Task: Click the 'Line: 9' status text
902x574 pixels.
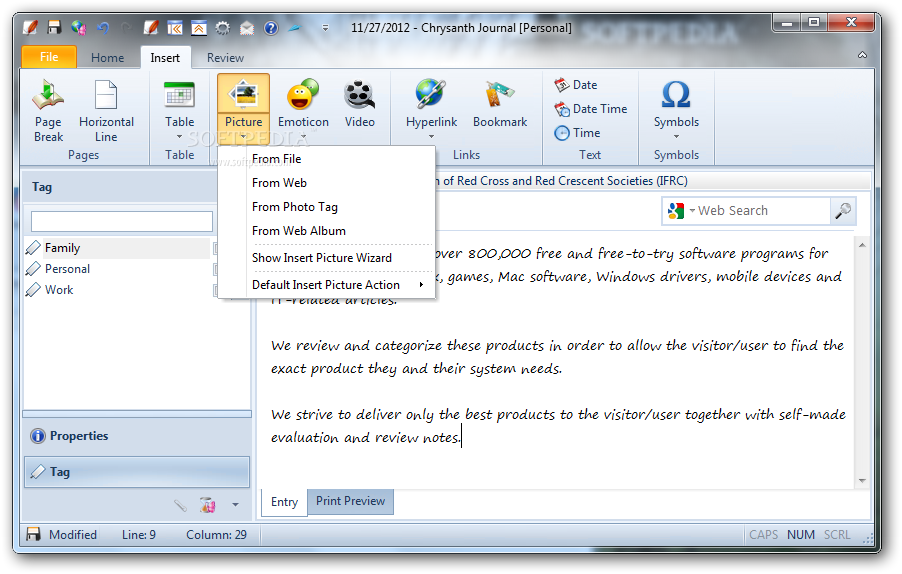Action: (x=139, y=535)
